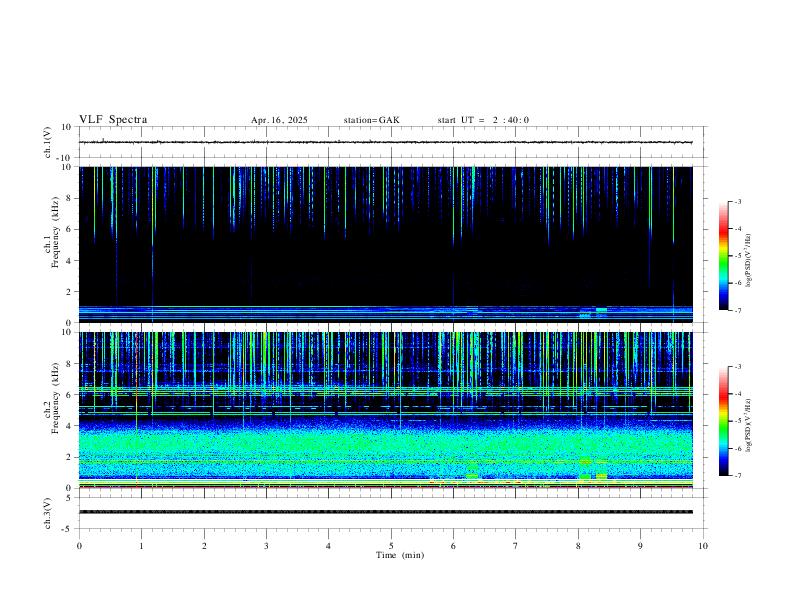Click the log(PSD) label beside ch.2 color bar
This screenshot has width=792, height=612.
click(x=748, y=425)
